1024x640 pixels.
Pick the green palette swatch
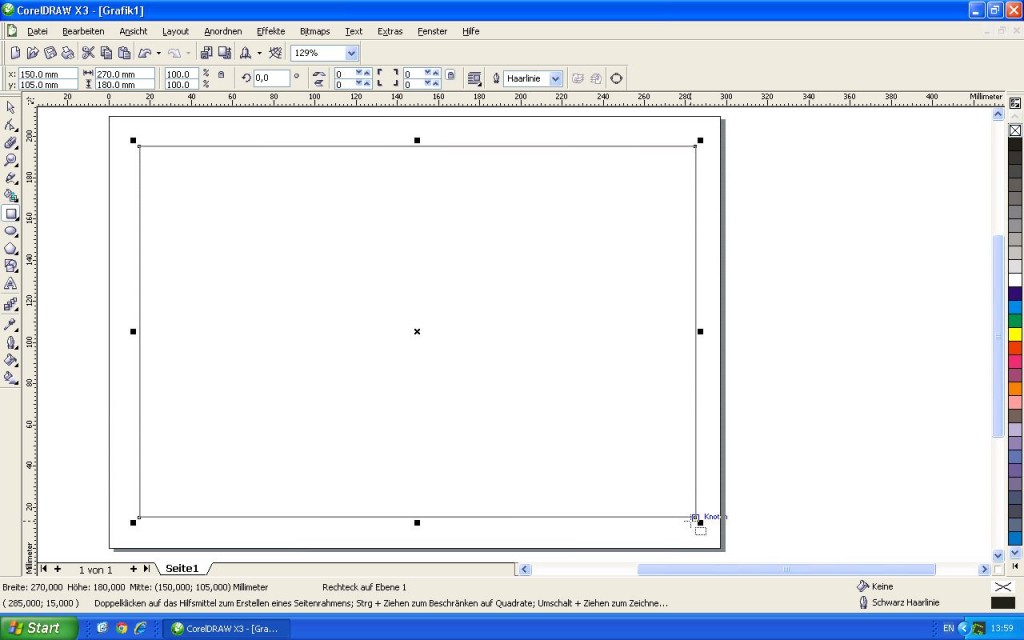pos(1015,321)
